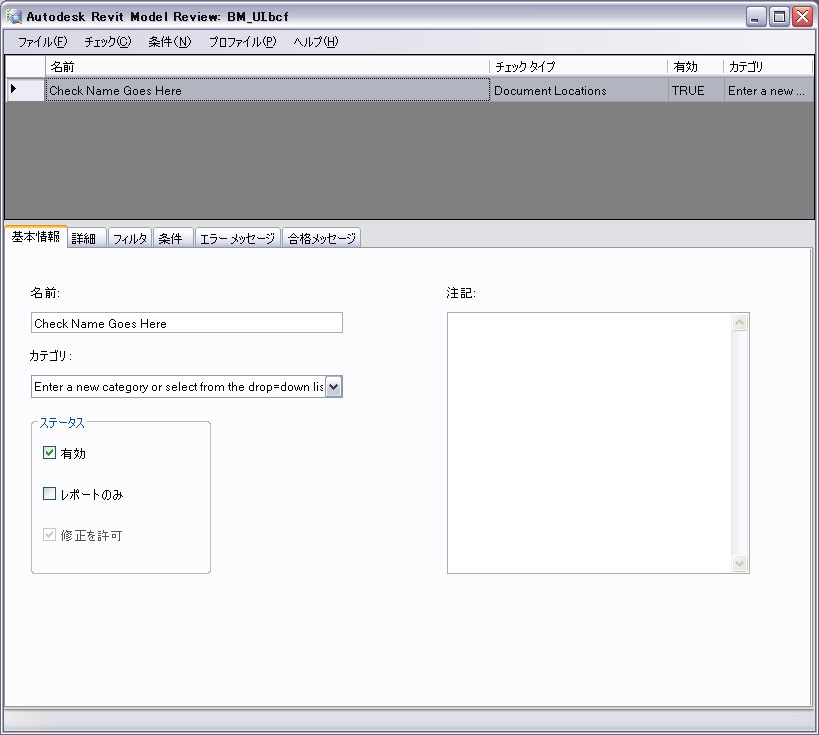Switch to the フィルタ tab

[x=130, y=239]
